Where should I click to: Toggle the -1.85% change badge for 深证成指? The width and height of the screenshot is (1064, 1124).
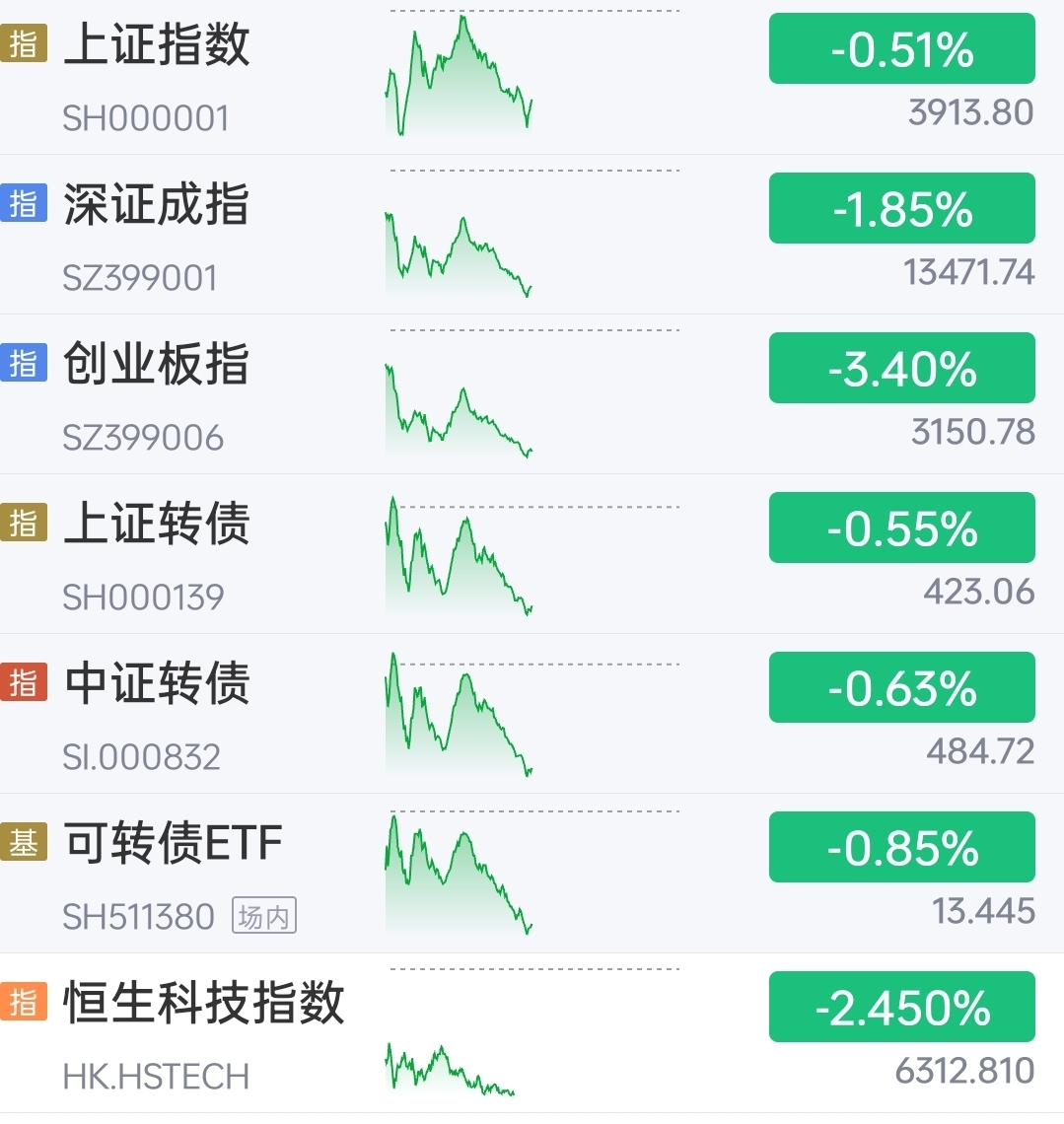[902, 208]
